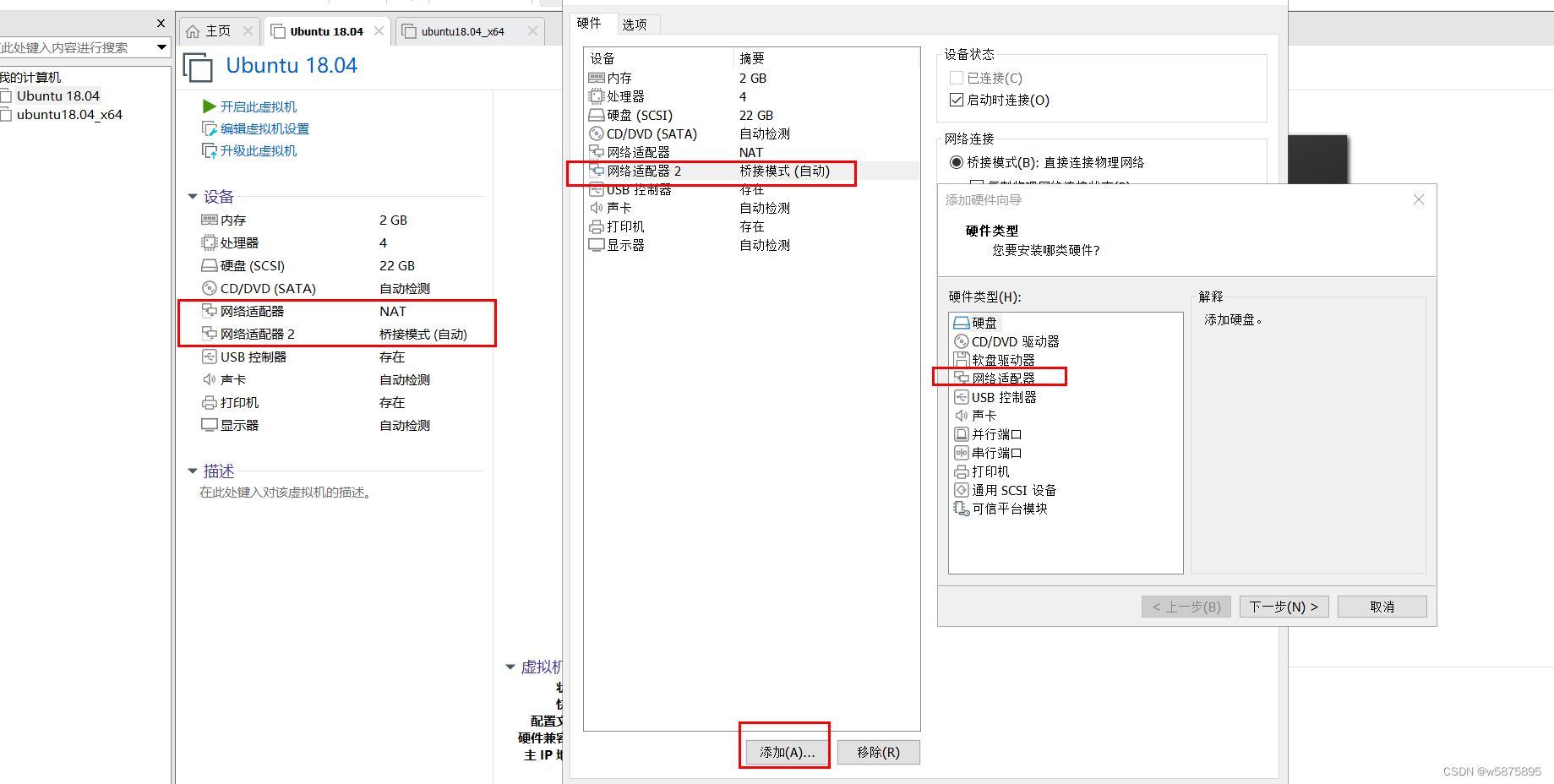Select 串行端口 icon in wizard list
Image resolution: width=1554 pixels, height=784 pixels.
(x=961, y=453)
